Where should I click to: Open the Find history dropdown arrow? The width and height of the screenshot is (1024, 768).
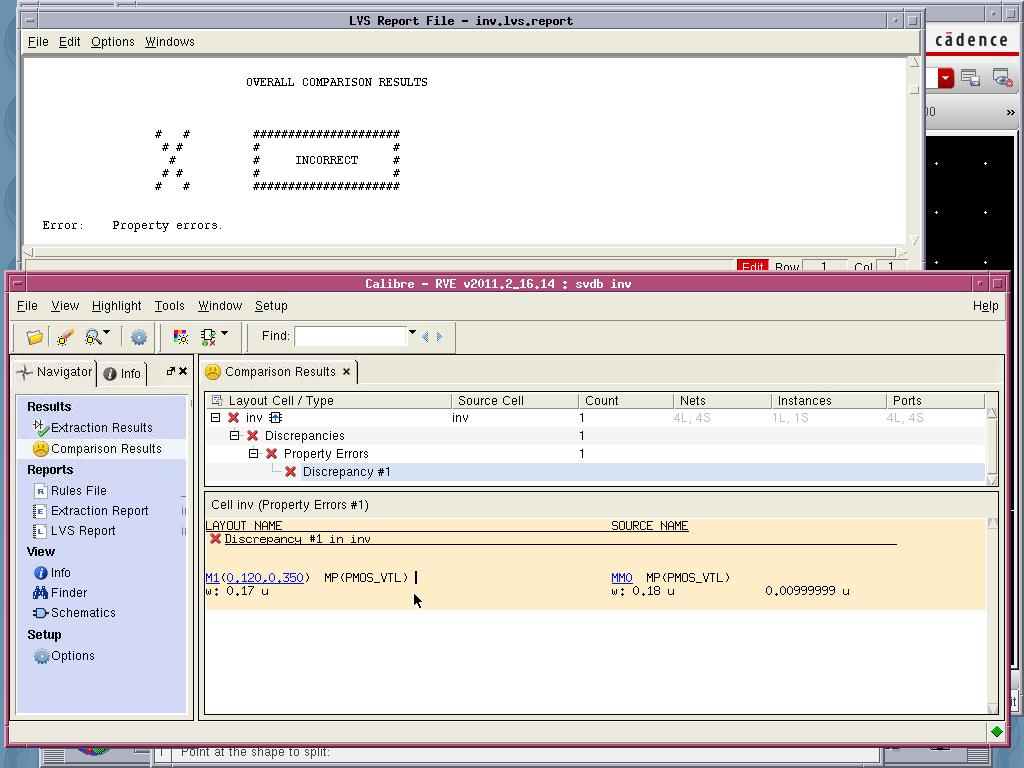click(412, 333)
